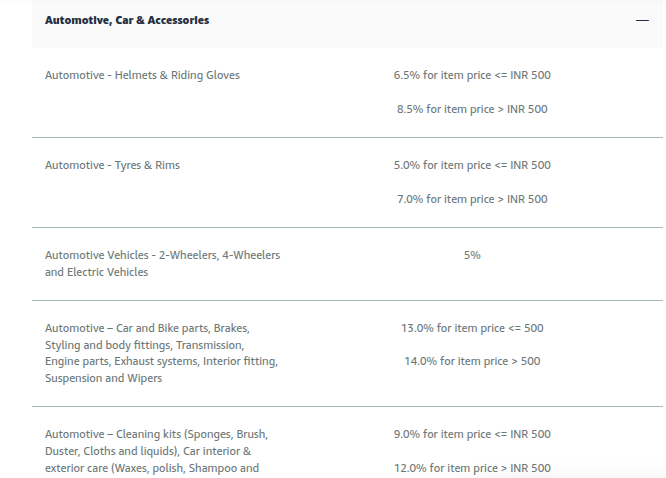This screenshot has height=478, width=666.
Task: Select the Cleaning kits (Sponges, Brush text
Action: [x=156, y=434]
